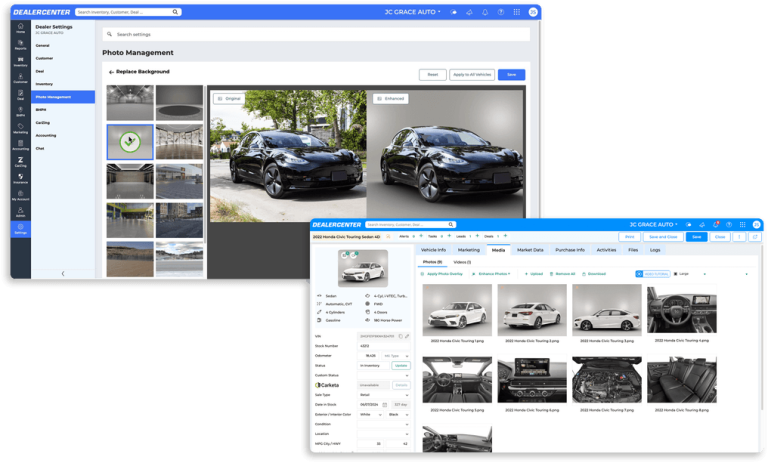Click the plus icon beside Alerts
Image resolution: width=768 pixels, height=463 pixels.
(421, 236)
